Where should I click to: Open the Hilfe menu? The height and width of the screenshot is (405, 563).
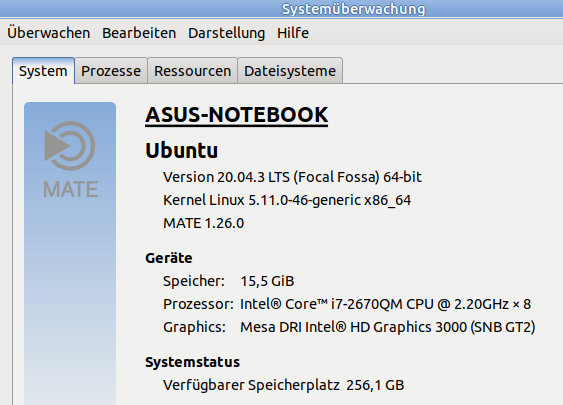pyautogui.click(x=293, y=33)
